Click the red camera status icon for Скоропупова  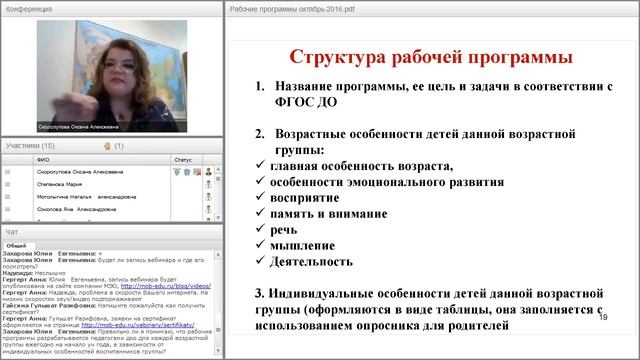(x=197, y=172)
